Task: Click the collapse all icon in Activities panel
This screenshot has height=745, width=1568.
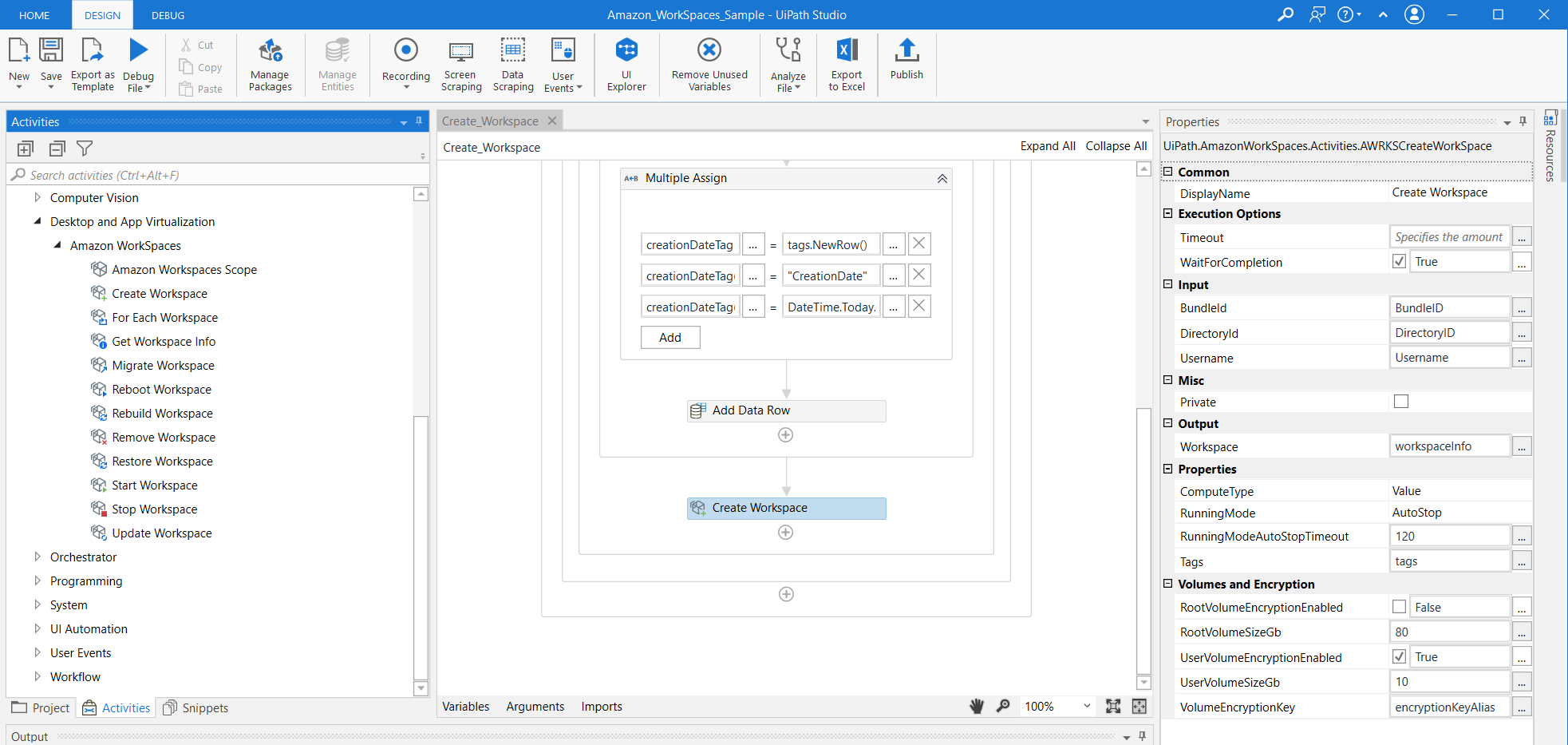Action: pyautogui.click(x=57, y=149)
